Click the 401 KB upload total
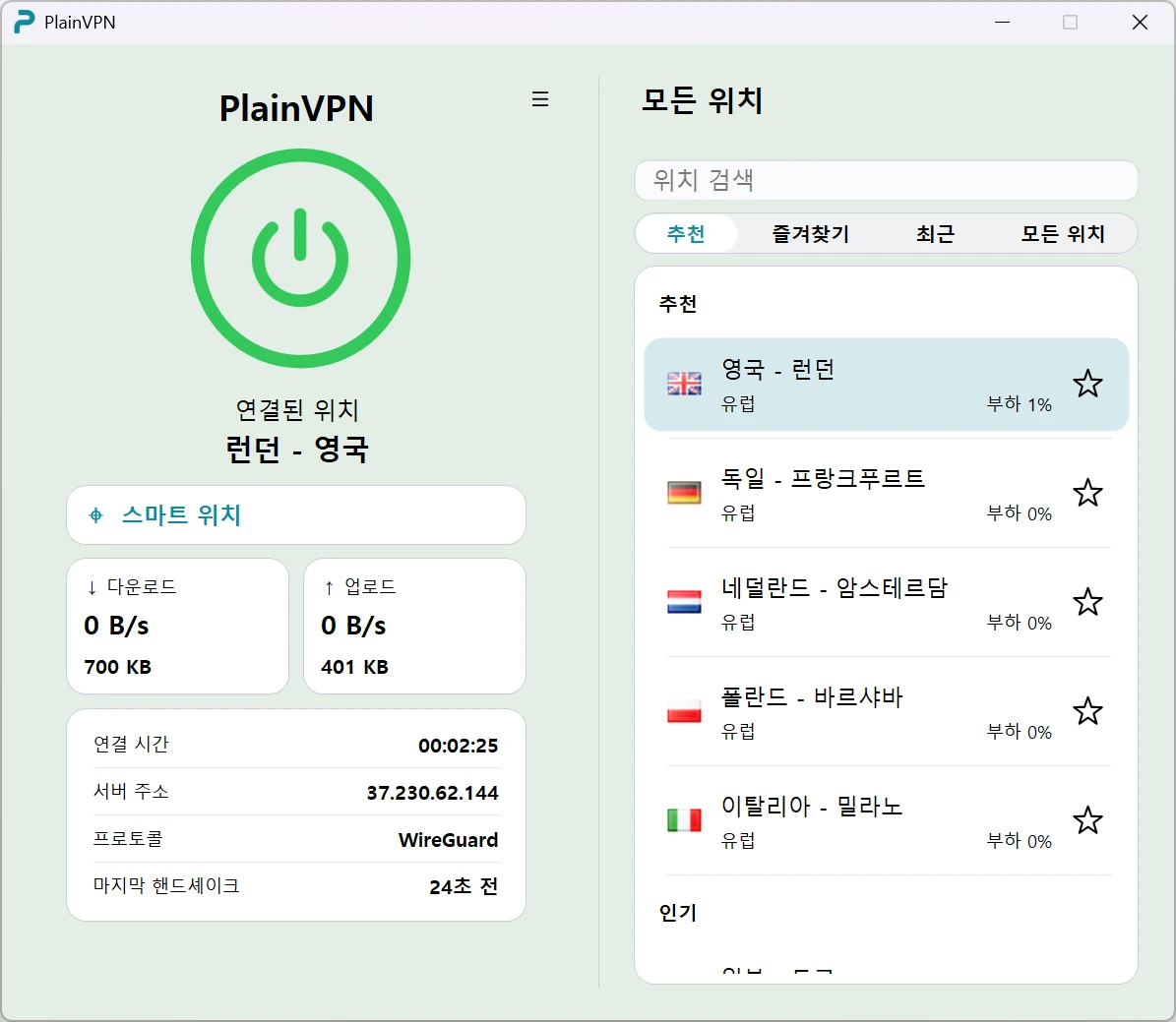This screenshot has width=1176, height=1022. pos(354,667)
